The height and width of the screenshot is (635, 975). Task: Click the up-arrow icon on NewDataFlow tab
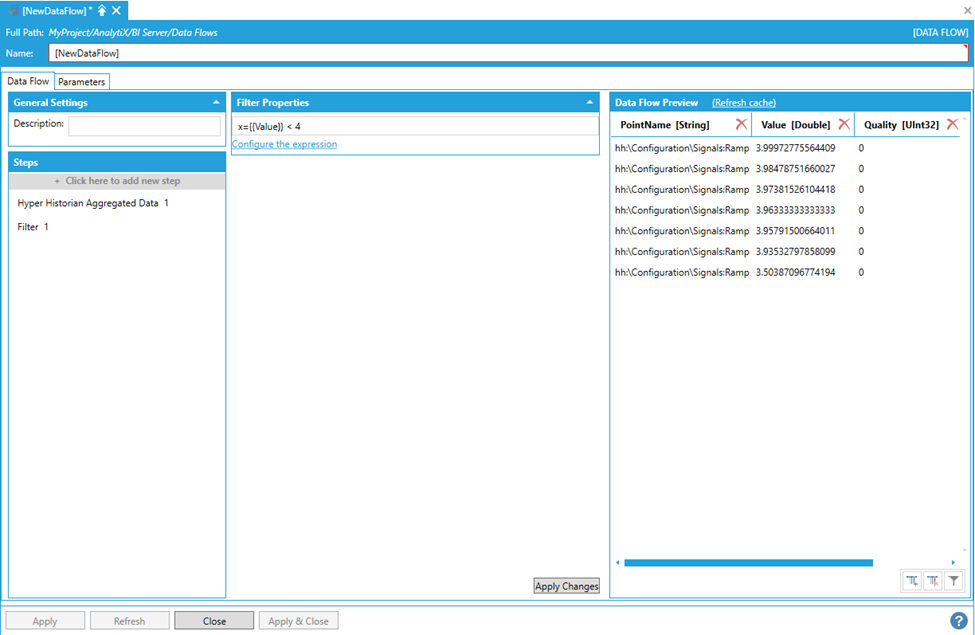point(102,10)
